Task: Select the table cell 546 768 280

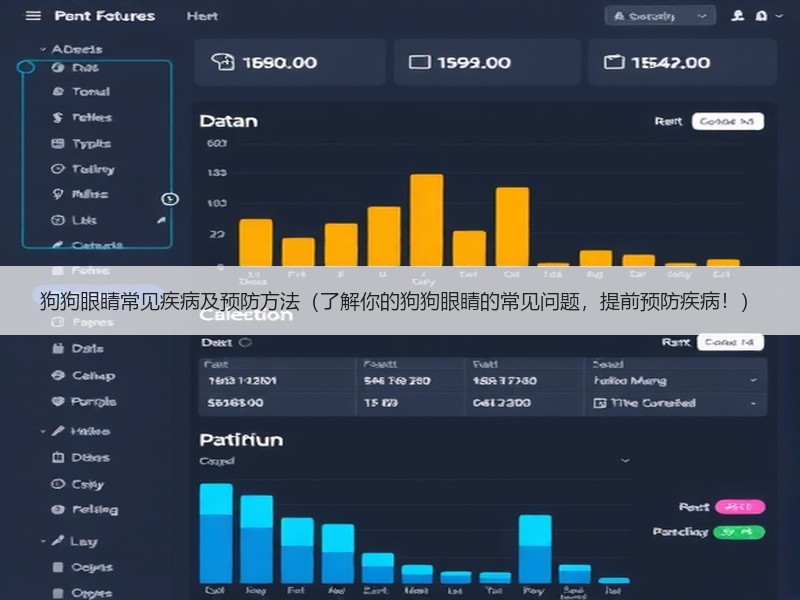Action: coord(397,381)
